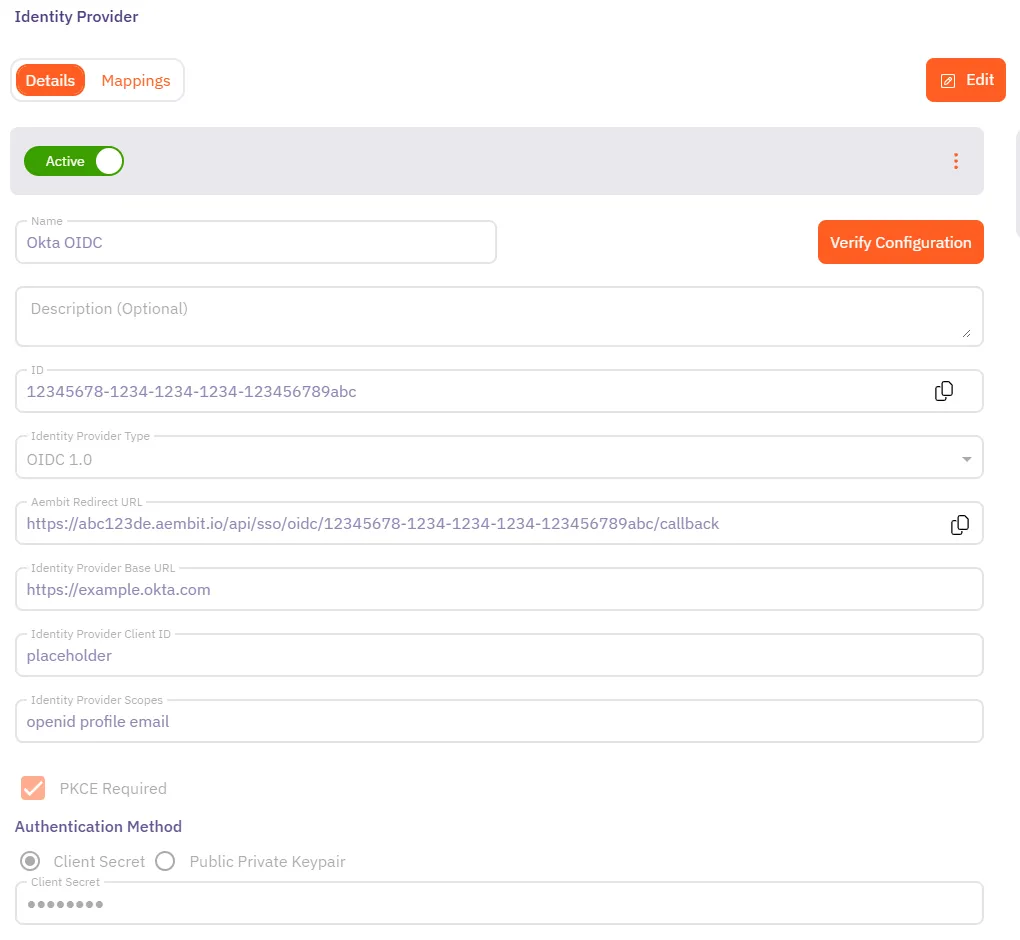1020x940 pixels.
Task: Click the ID value 12345678-1234-1234-1234-123456789abc
Action: [191, 392]
